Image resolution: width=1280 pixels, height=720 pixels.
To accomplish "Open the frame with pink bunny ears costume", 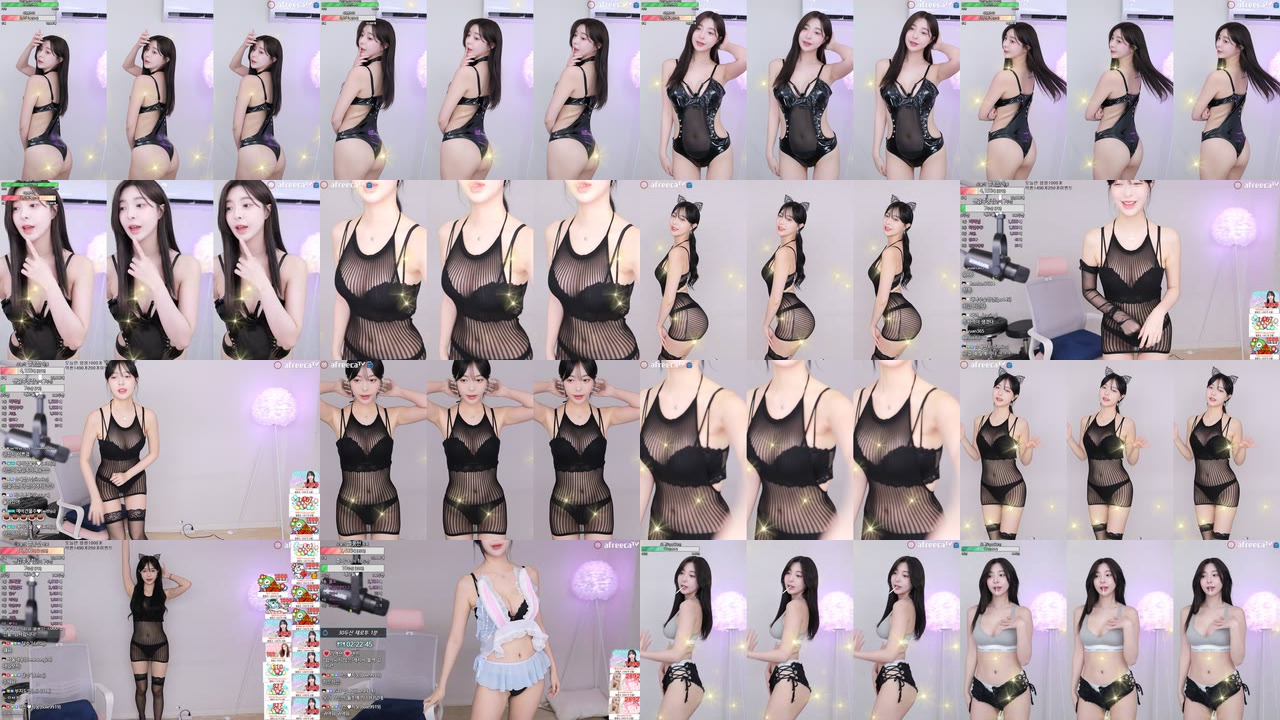I will [x=480, y=630].
